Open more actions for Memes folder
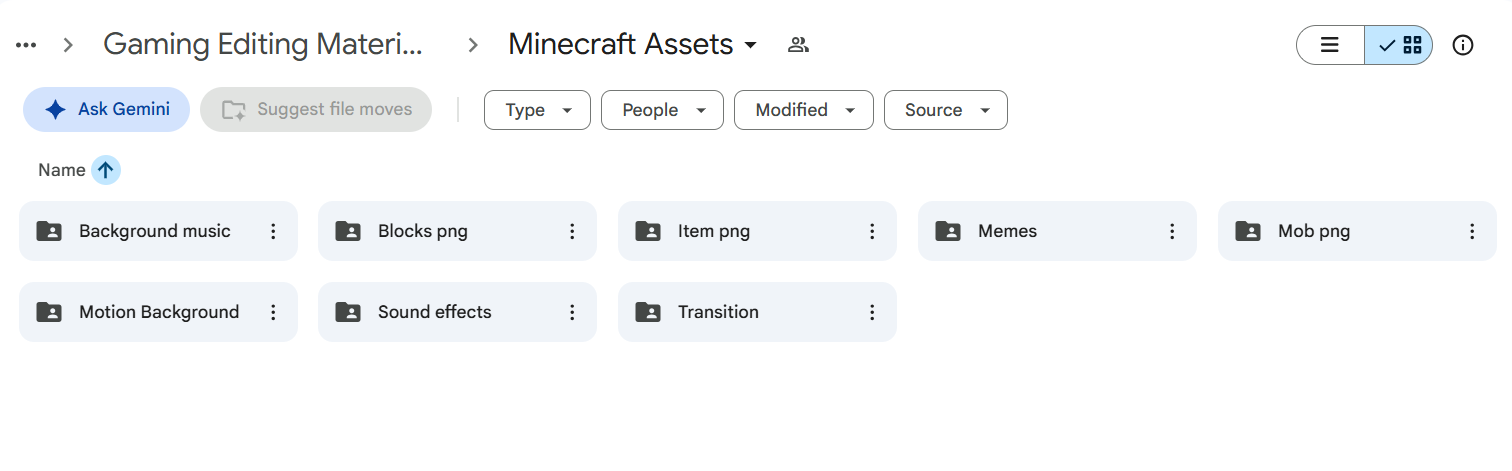This screenshot has height=471, width=1512. (x=1172, y=231)
